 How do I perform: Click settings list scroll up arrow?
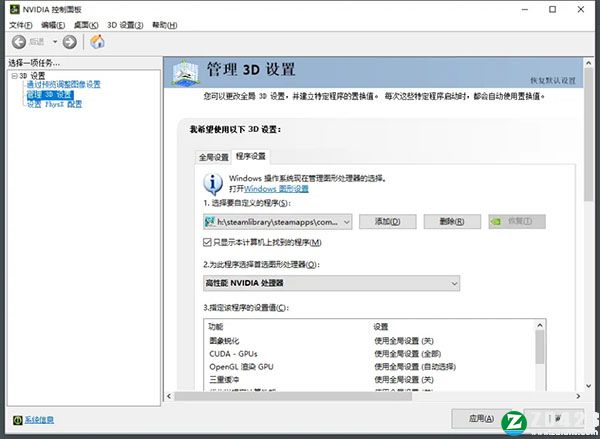[x=540, y=325]
